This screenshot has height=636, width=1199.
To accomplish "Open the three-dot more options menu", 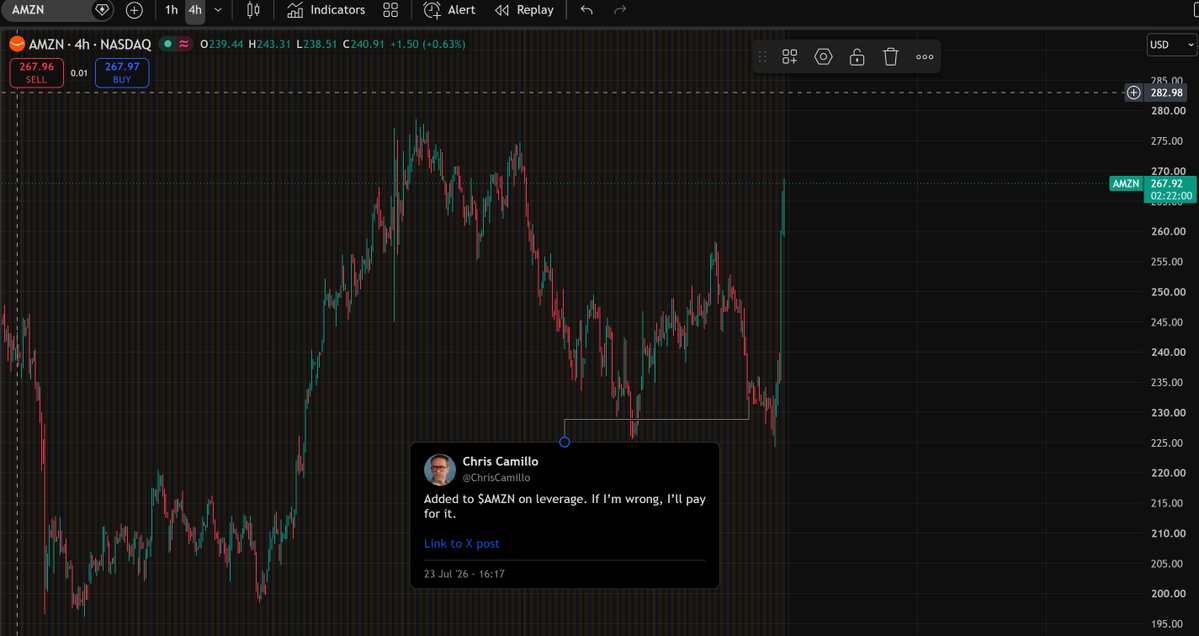I will [924, 57].
